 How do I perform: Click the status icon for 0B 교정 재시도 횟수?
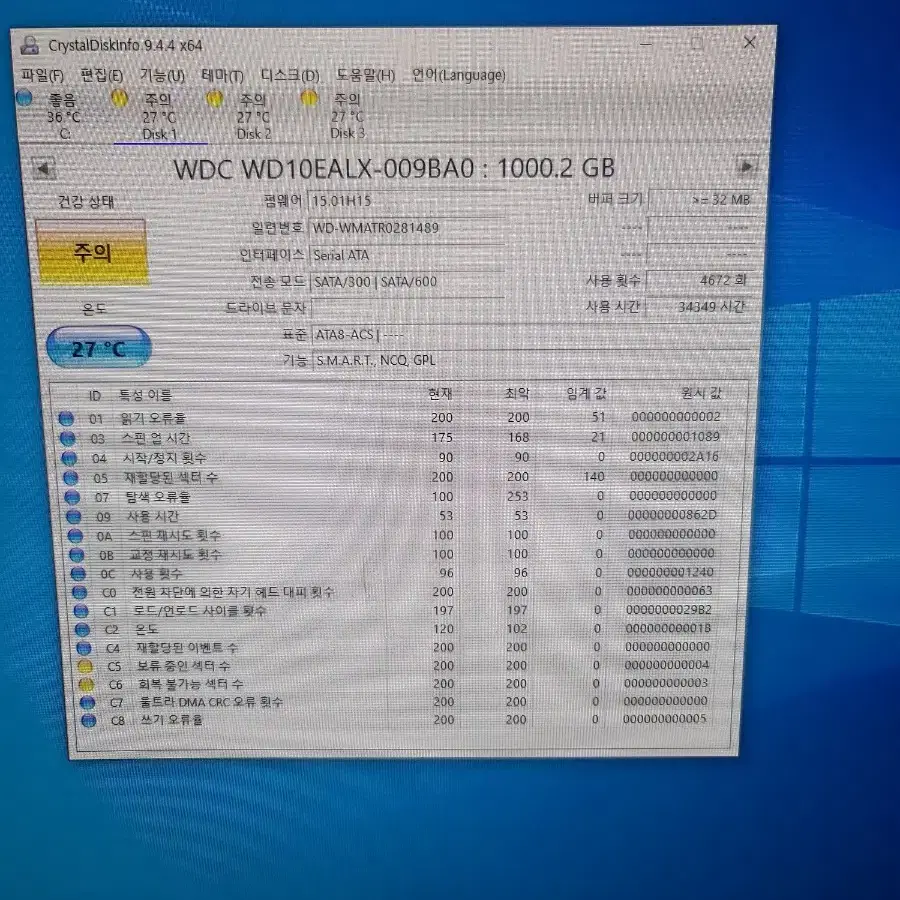click(x=76, y=555)
